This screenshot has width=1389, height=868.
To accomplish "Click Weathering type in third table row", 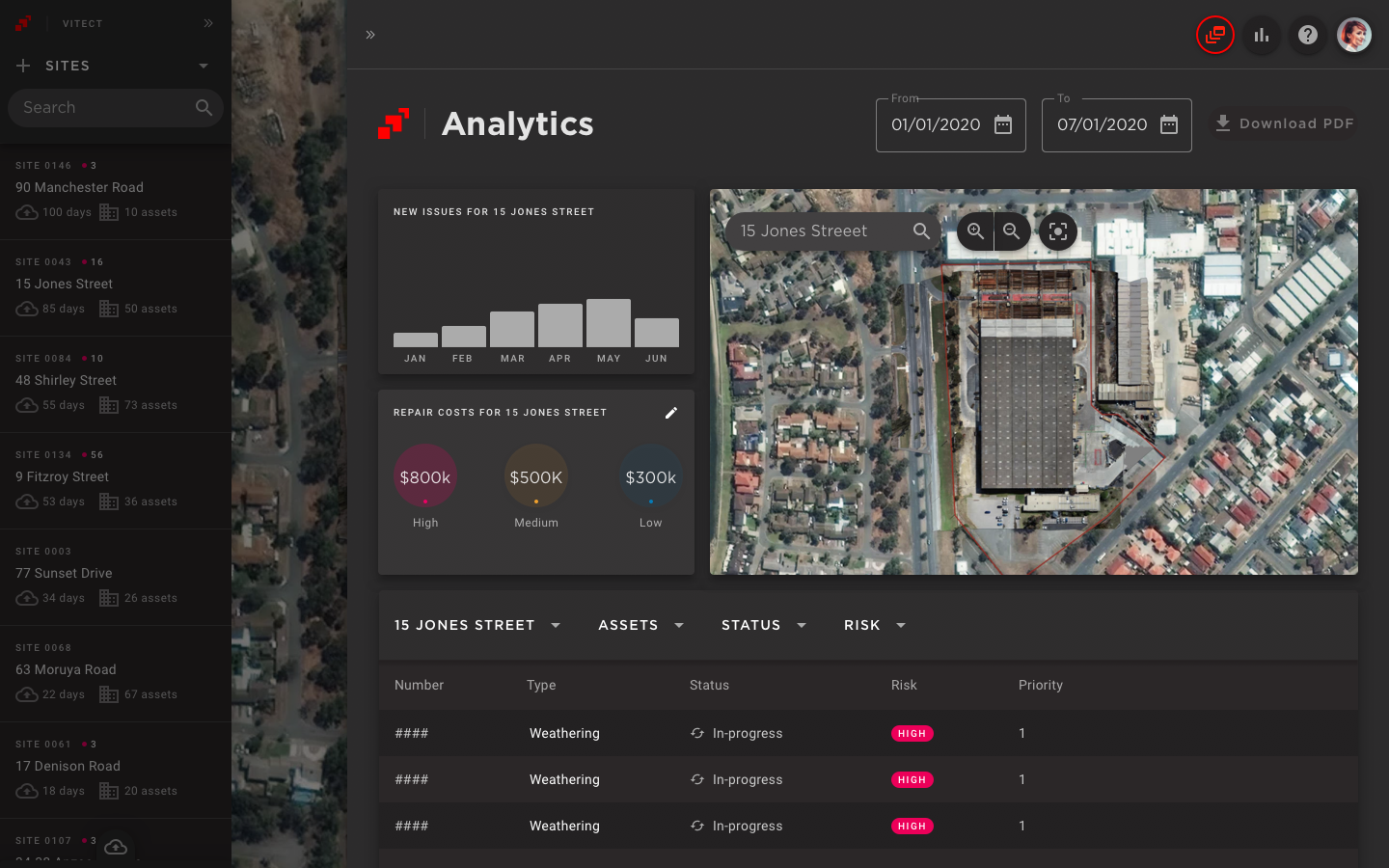I will click(564, 826).
